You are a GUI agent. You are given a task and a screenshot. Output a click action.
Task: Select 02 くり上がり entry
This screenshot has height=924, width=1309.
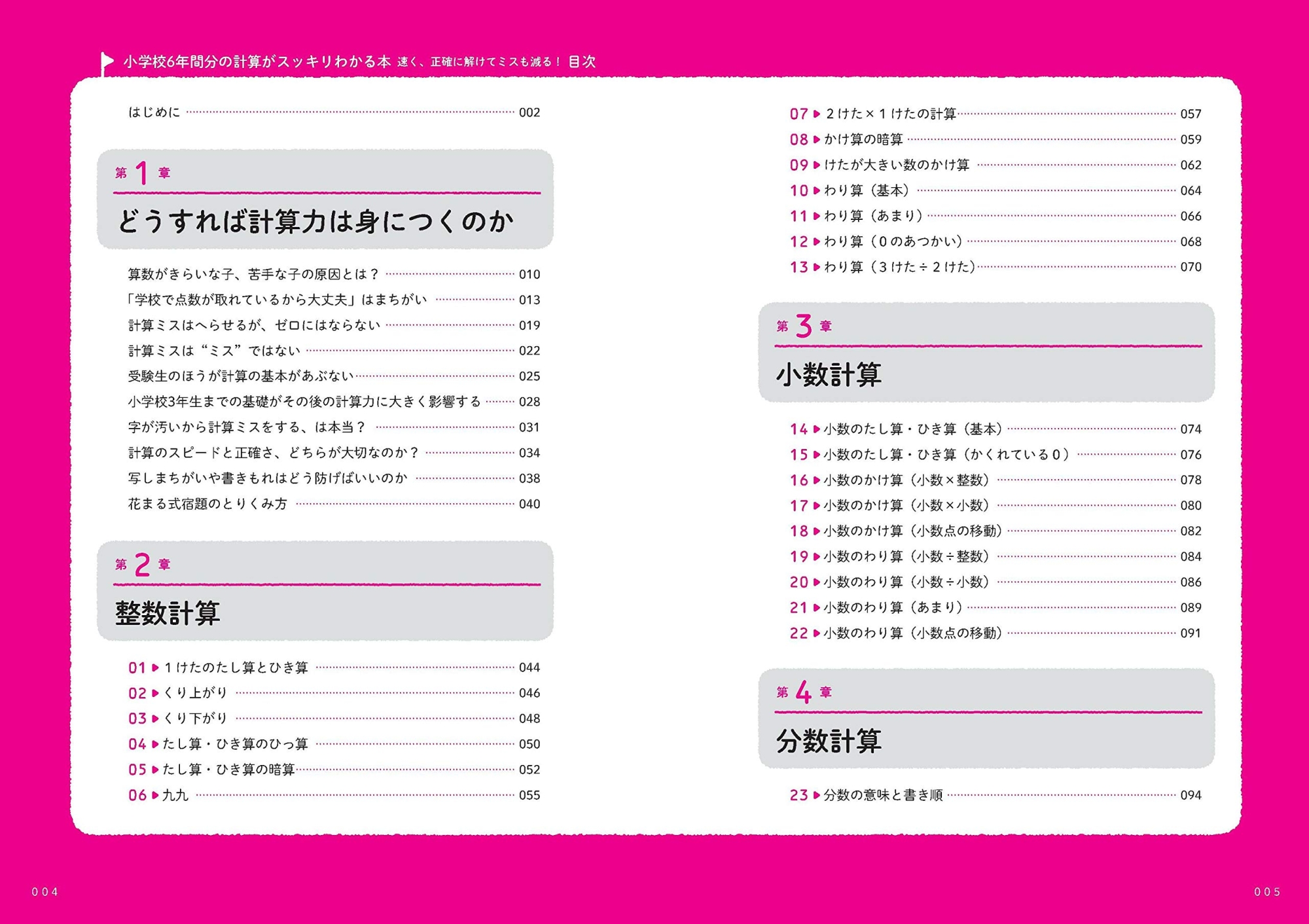pos(334,693)
